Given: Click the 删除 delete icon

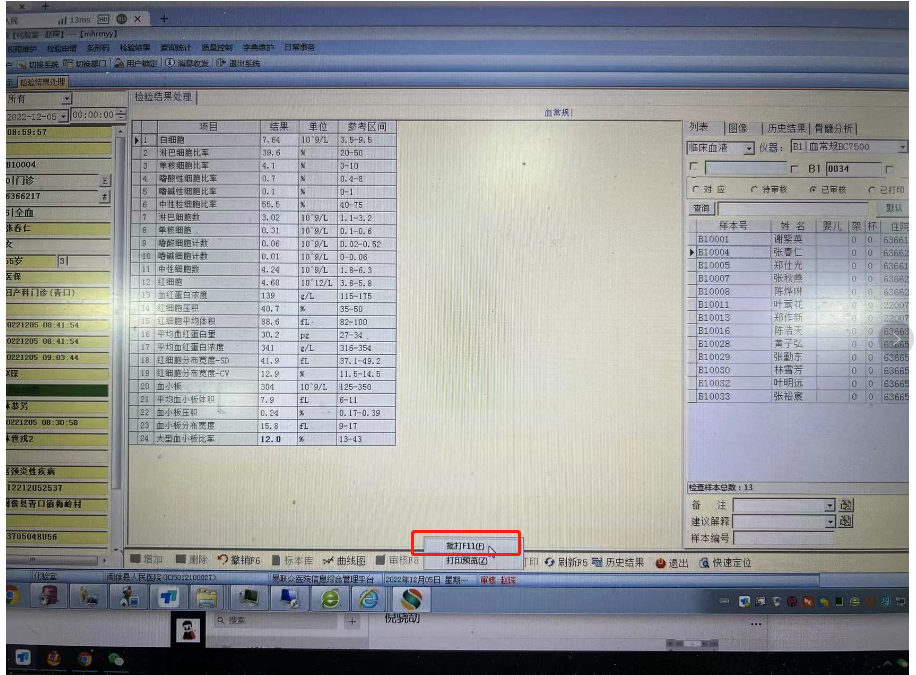Looking at the screenshot, I should (181, 559).
